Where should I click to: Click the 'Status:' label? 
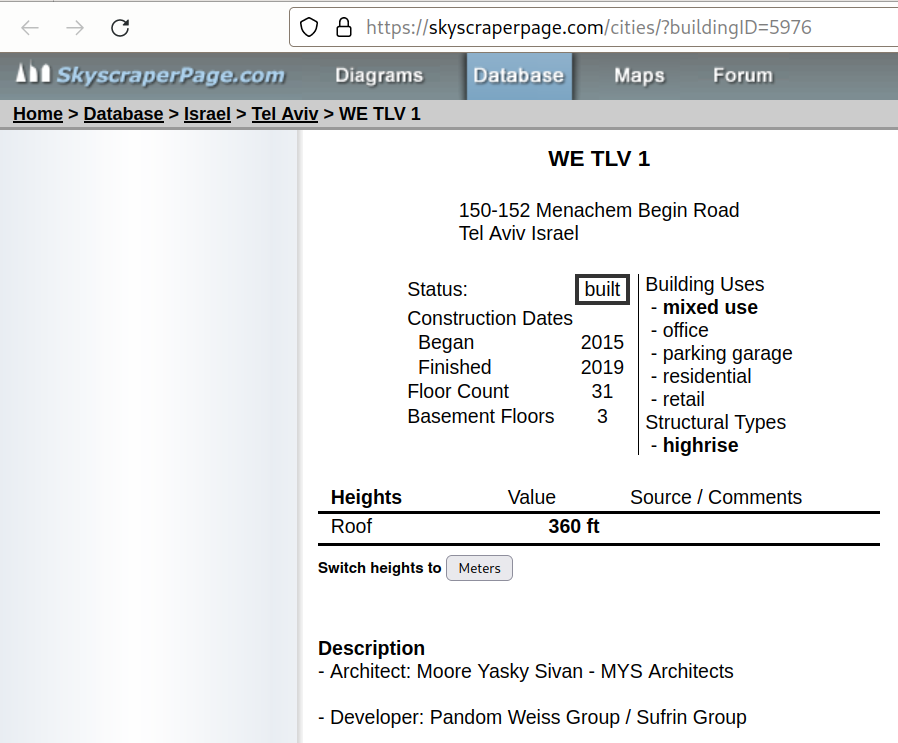[x=437, y=289]
